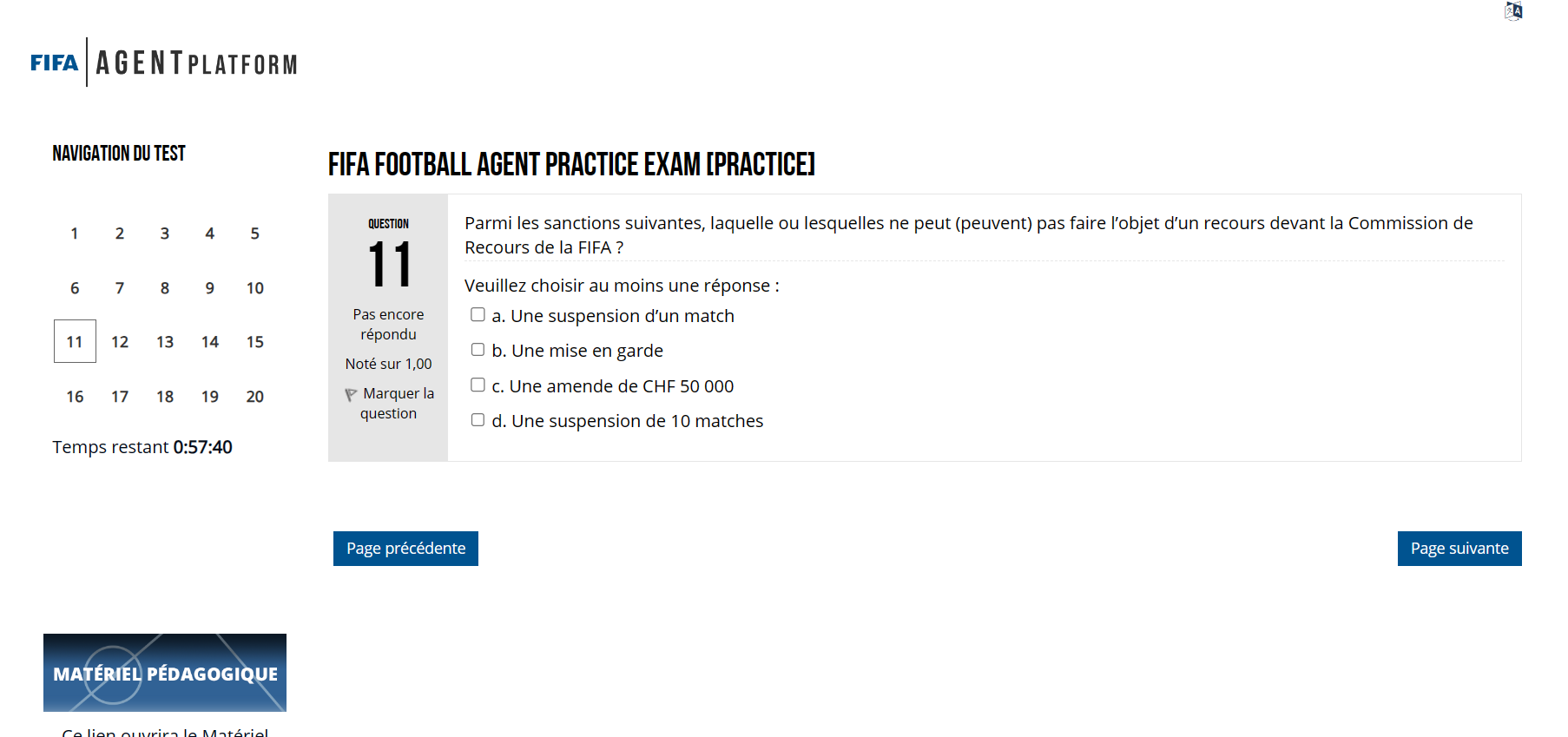
Task: Open question 18 from the navigation grid
Action: click(164, 396)
